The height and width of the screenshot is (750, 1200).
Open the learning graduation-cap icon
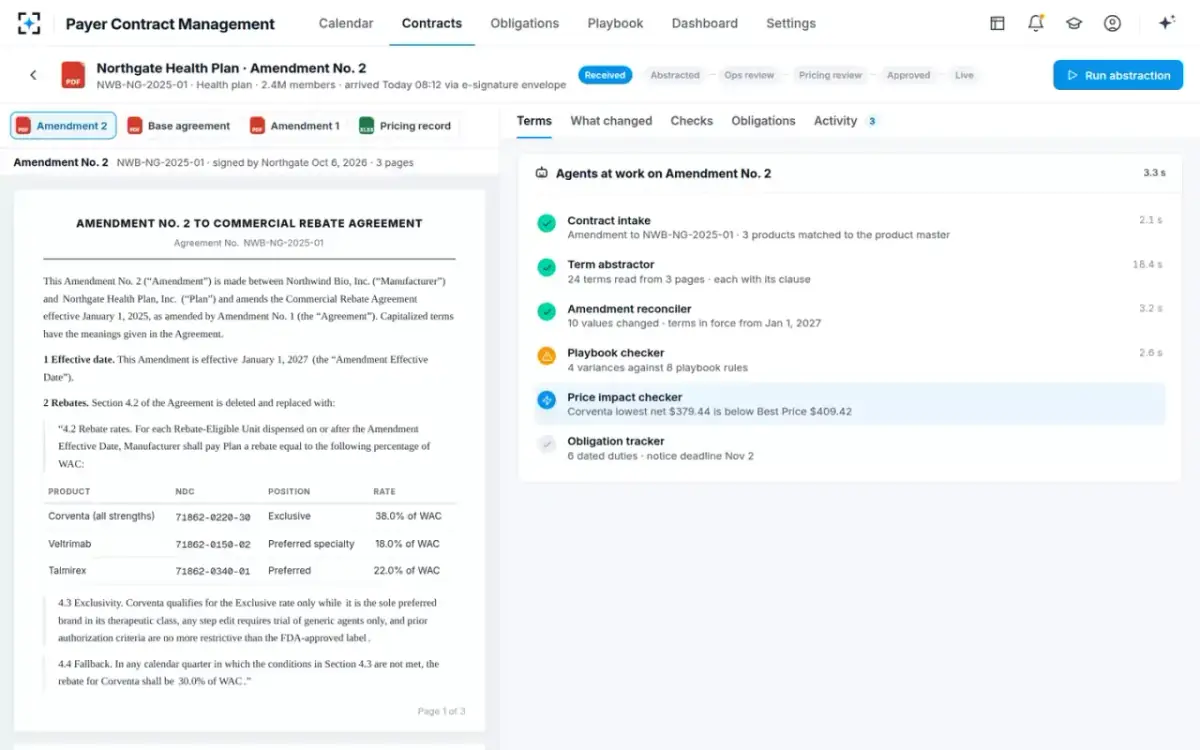pos(1074,23)
